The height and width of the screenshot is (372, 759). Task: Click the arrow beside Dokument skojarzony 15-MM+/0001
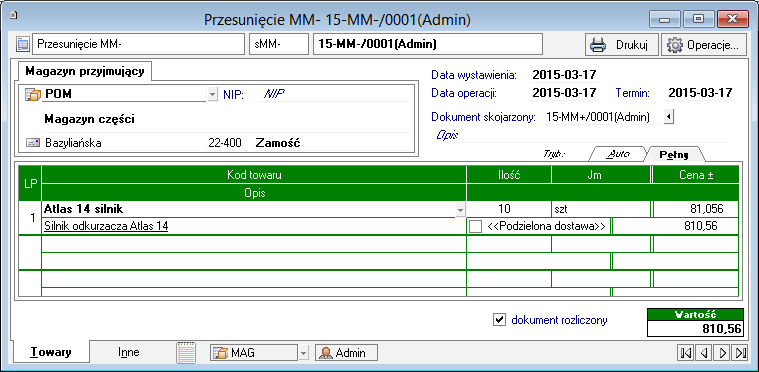point(668,117)
